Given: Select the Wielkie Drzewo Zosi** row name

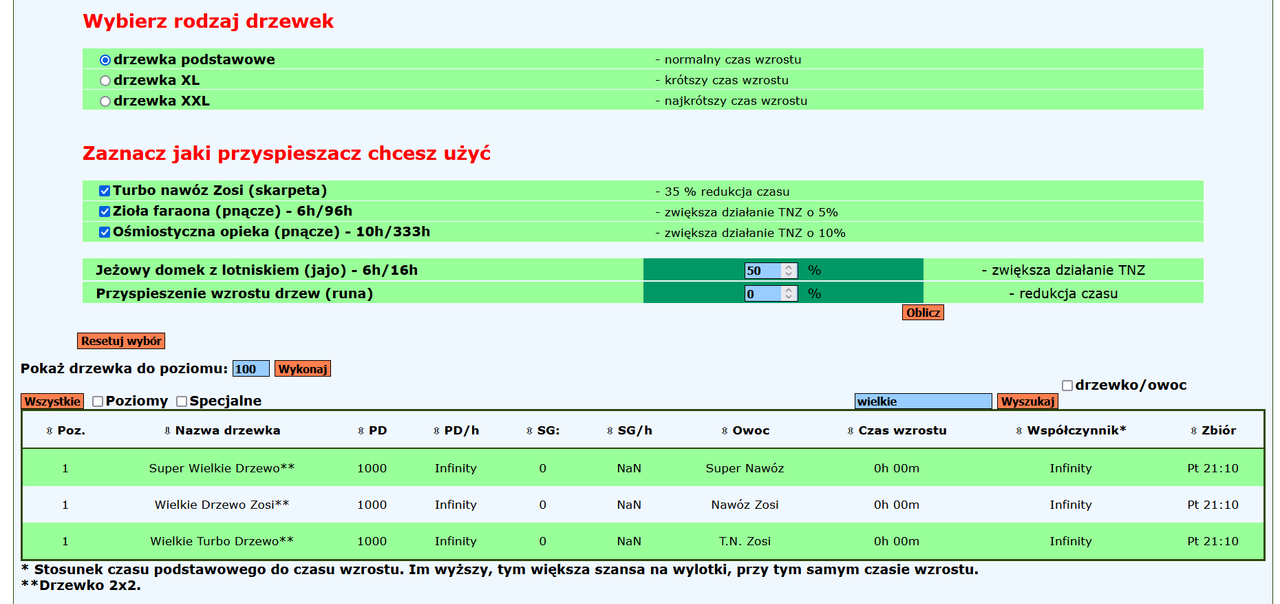Looking at the screenshot, I should click(x=222, y=505).
